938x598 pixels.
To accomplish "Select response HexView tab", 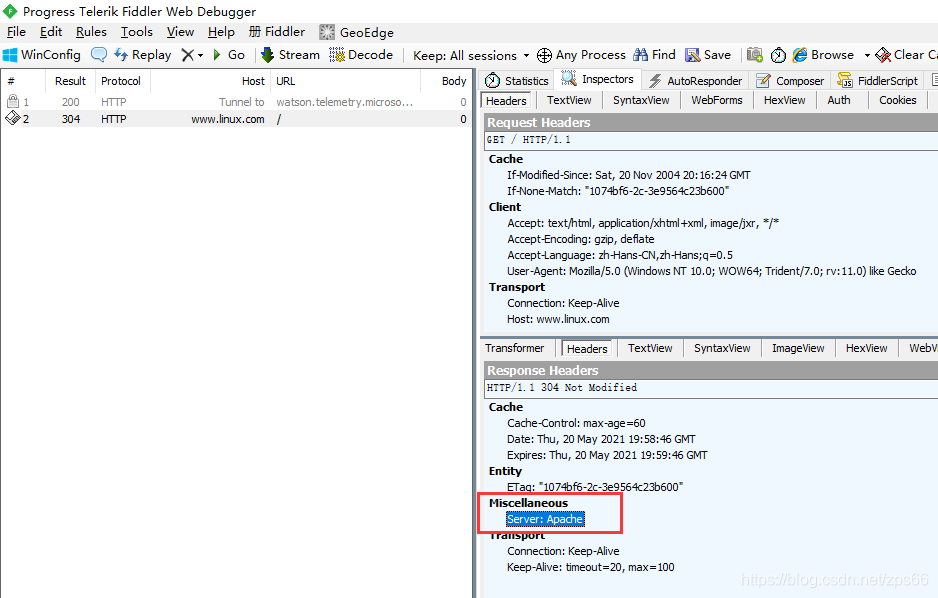I will click(866, 348).
